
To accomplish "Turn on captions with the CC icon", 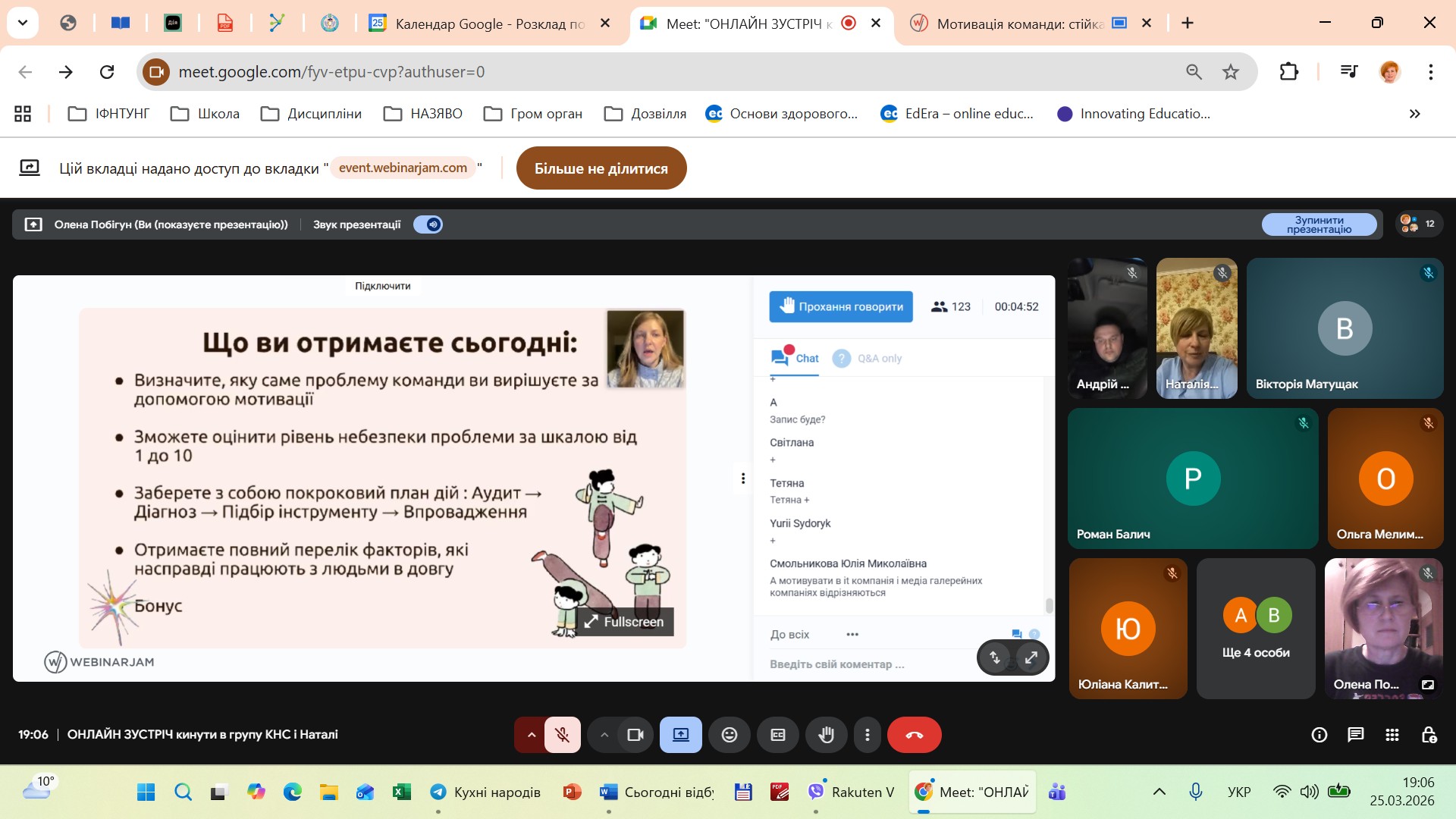I will pos(777,735).
